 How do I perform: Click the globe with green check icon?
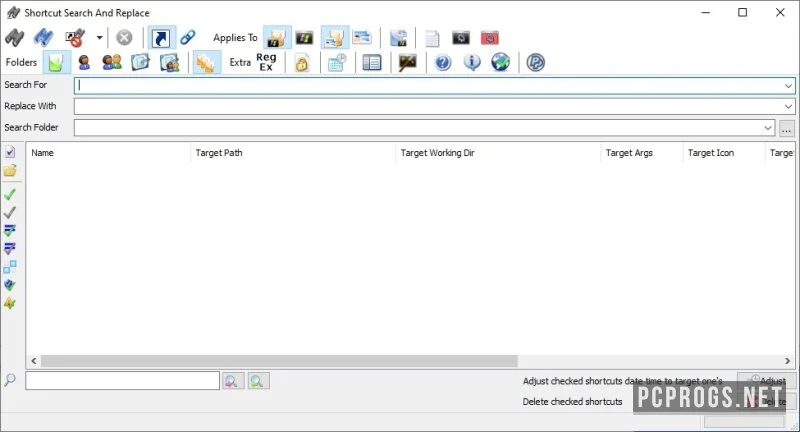pos(501,62)
